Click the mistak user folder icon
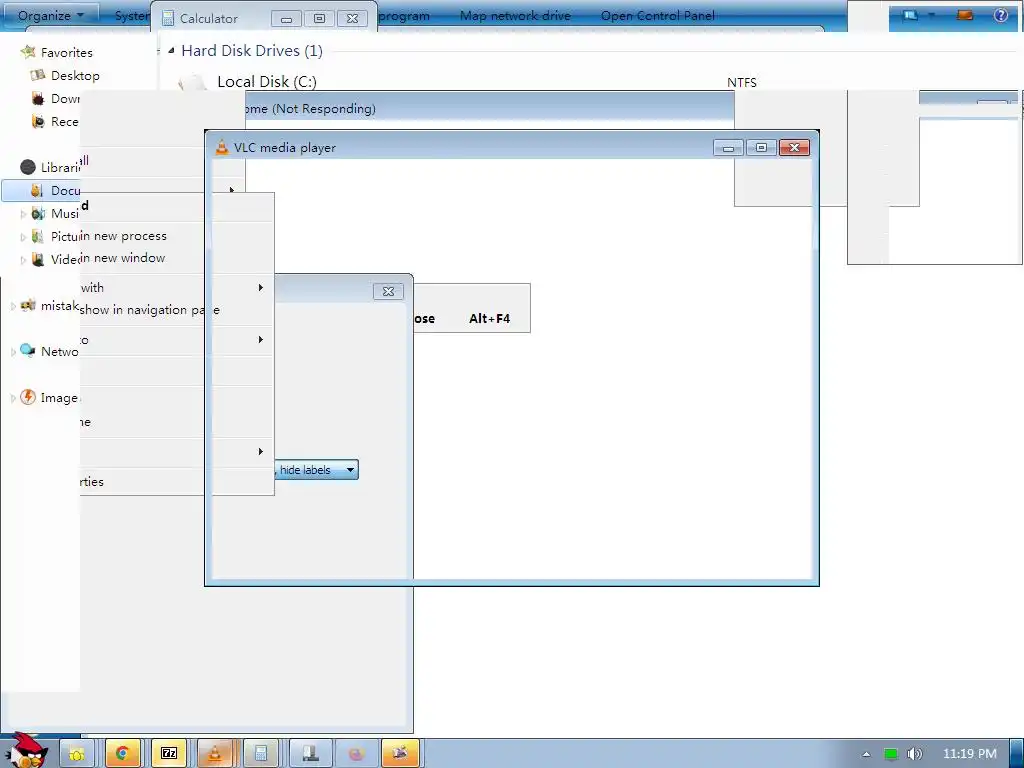Viewport: 1024px width, 768px height. pos(27,305)
